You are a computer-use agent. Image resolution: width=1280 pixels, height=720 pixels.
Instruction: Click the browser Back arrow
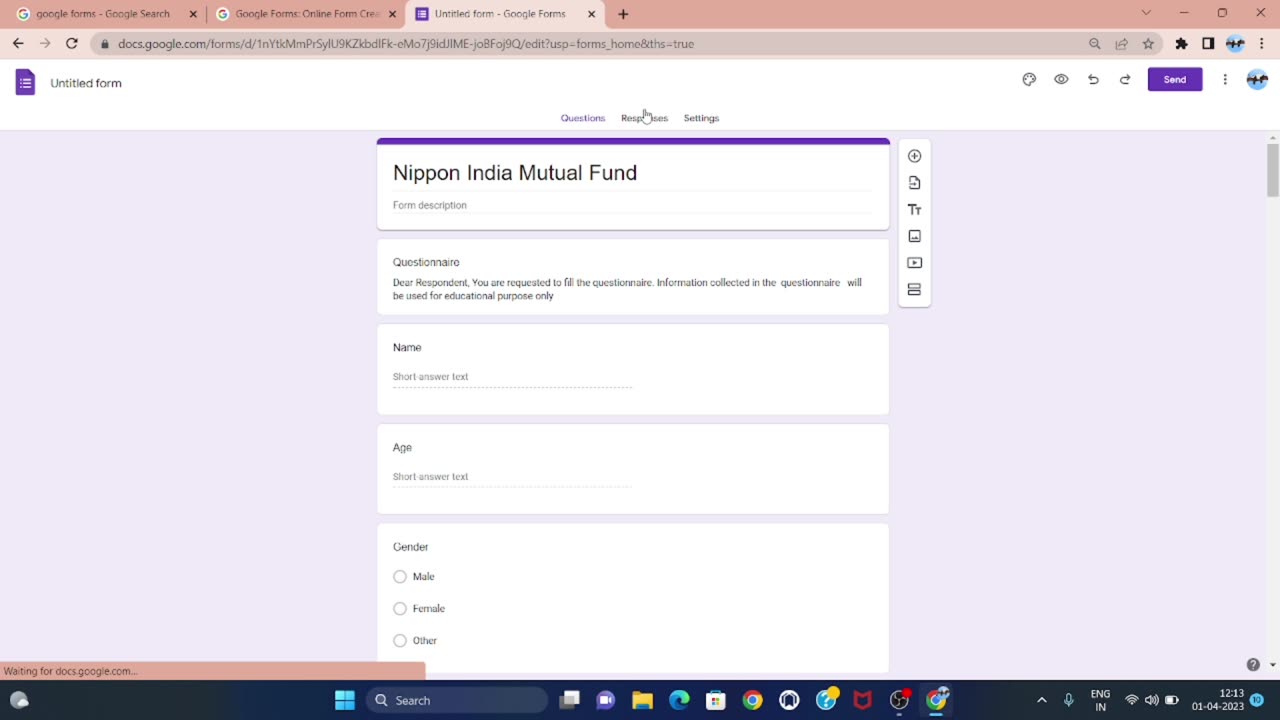[x=18, y=44]
